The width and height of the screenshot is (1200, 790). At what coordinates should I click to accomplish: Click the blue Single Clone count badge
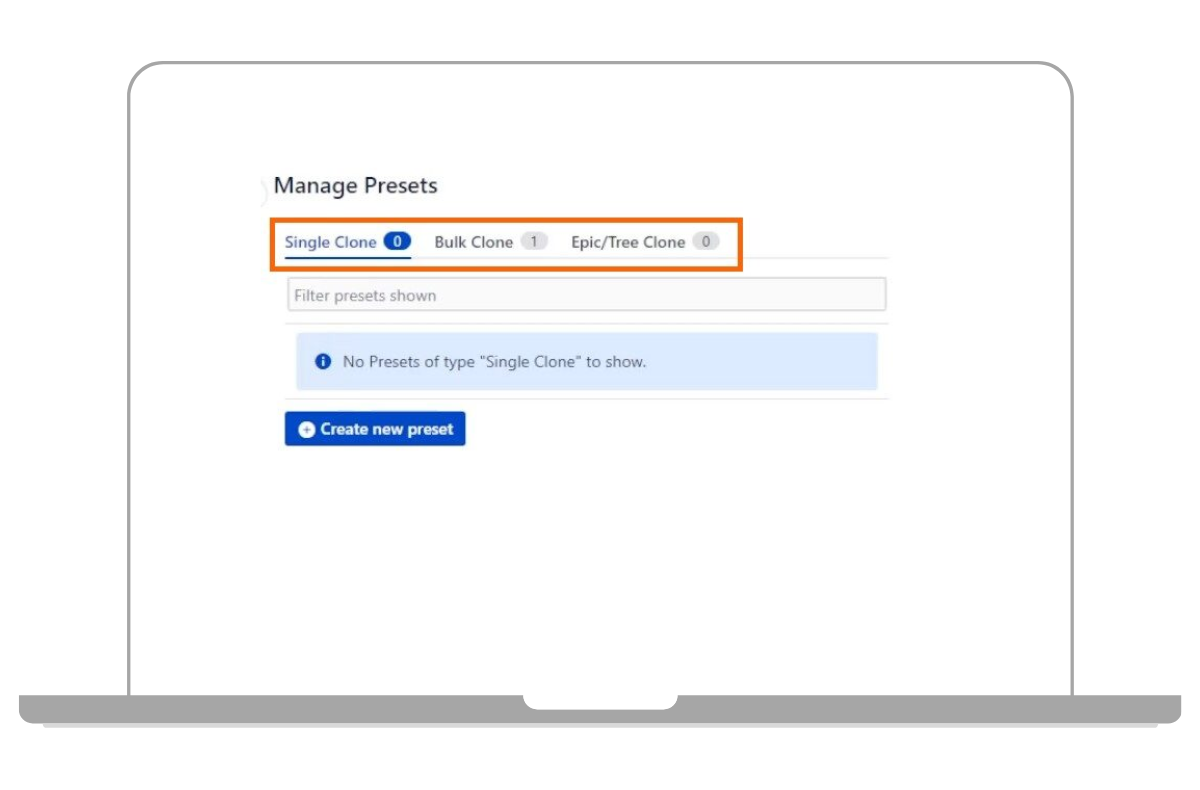tap(397, 242)
